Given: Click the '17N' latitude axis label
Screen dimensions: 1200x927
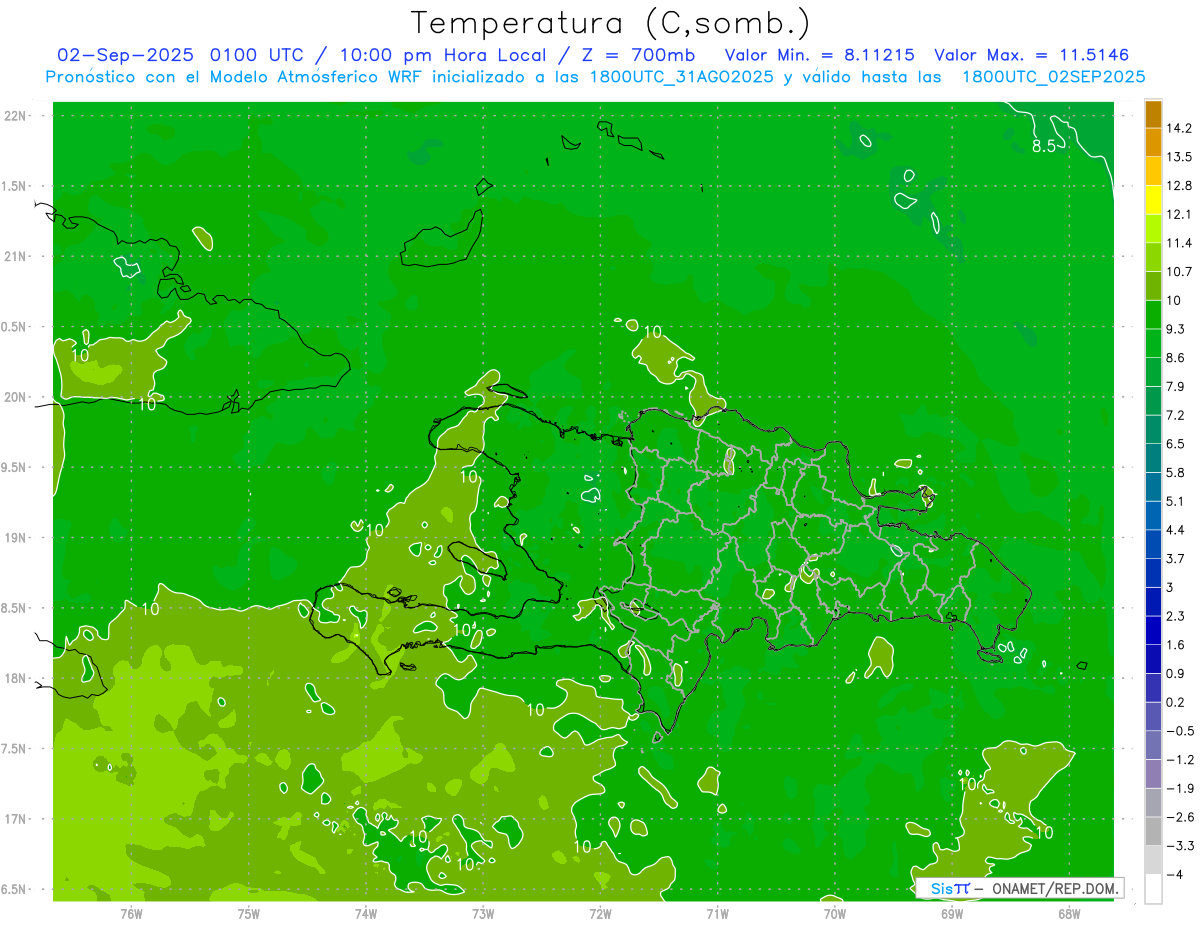Looking at the screenshot, I should pyautogui.click(x=16, y=819).
